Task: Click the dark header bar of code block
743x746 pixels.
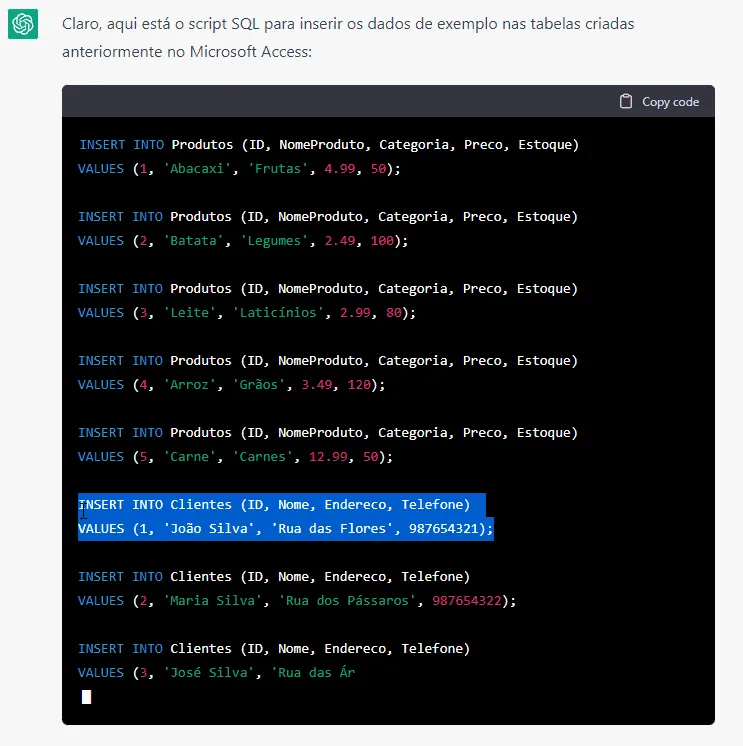Action: (388, 101)
